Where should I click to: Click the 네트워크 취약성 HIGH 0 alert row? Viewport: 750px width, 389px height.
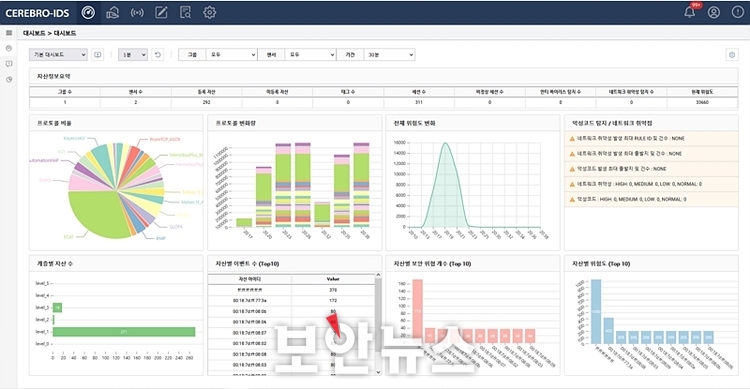click(x=651, y=184)
